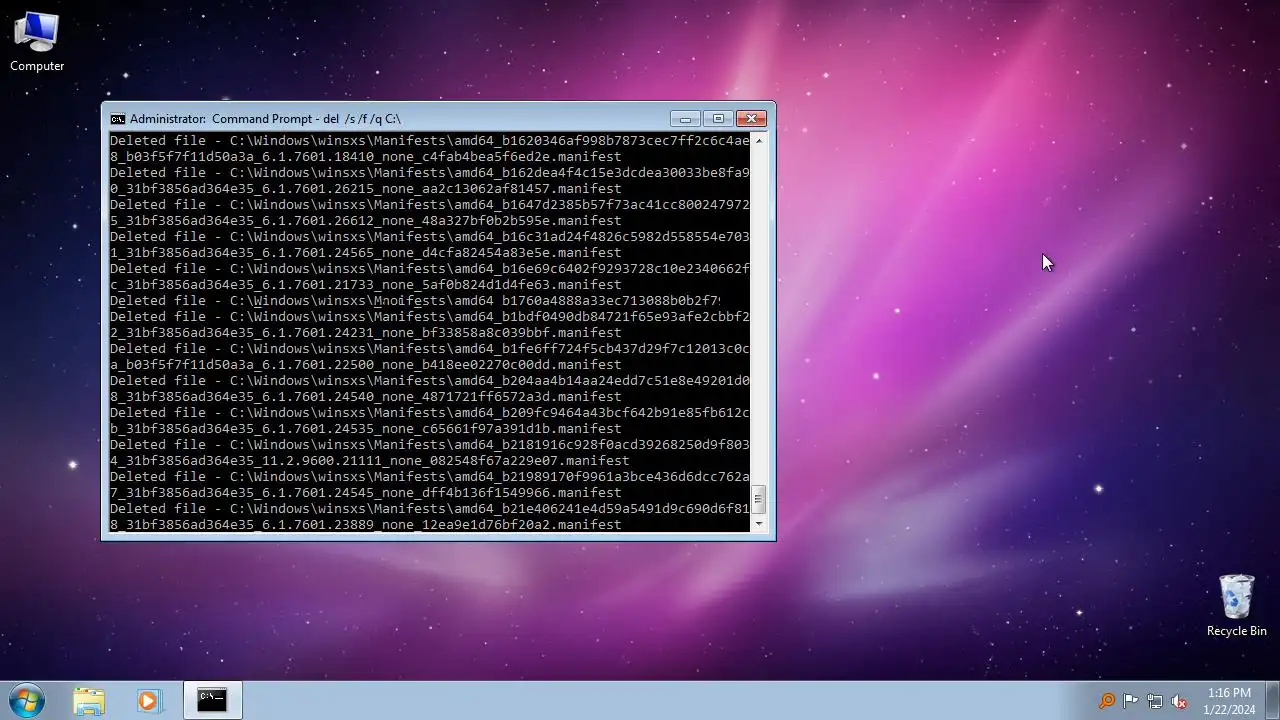Click the console scrollbar thumb
The width and height of the screenshot is (1280, 720).
[x=759, y=498]
